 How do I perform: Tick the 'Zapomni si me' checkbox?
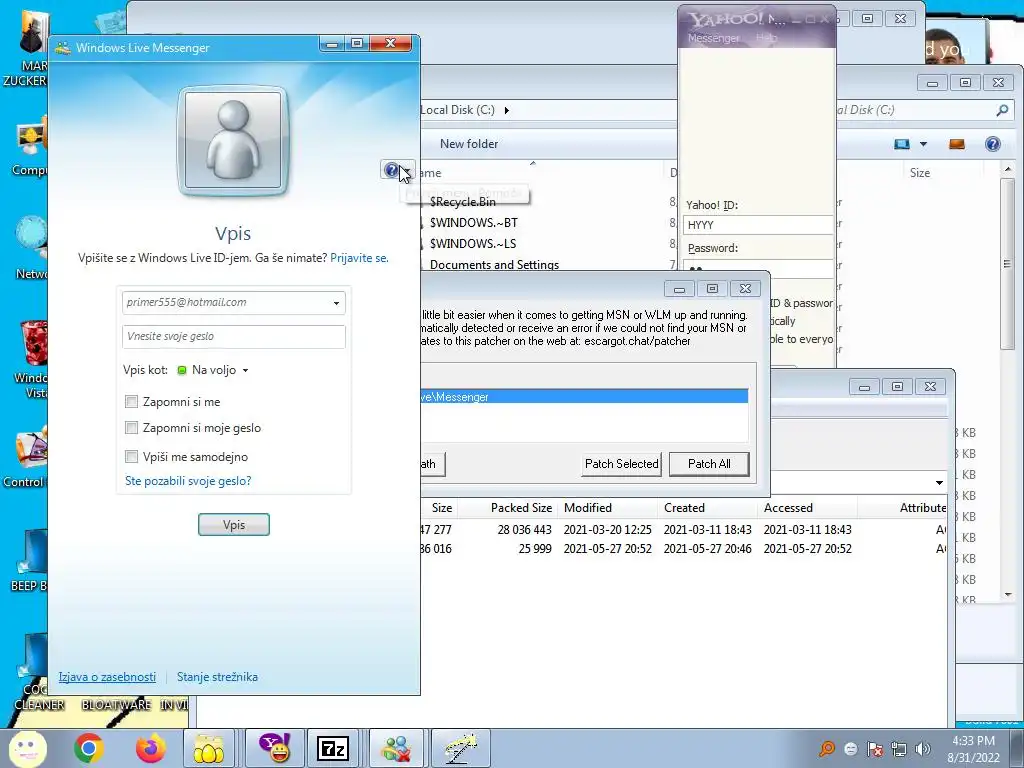click(x=131, y=402)
